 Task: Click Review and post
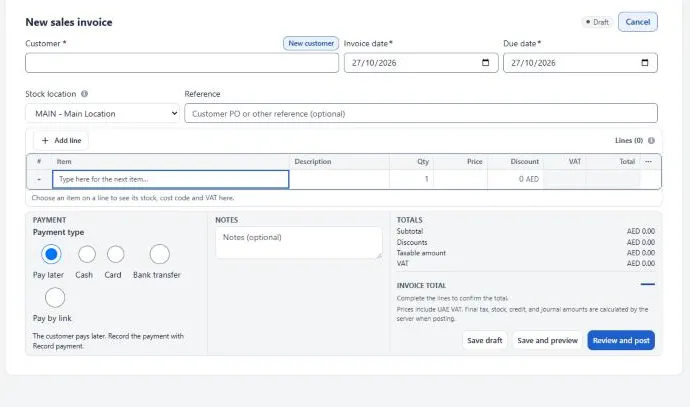(x=621, y=340)
